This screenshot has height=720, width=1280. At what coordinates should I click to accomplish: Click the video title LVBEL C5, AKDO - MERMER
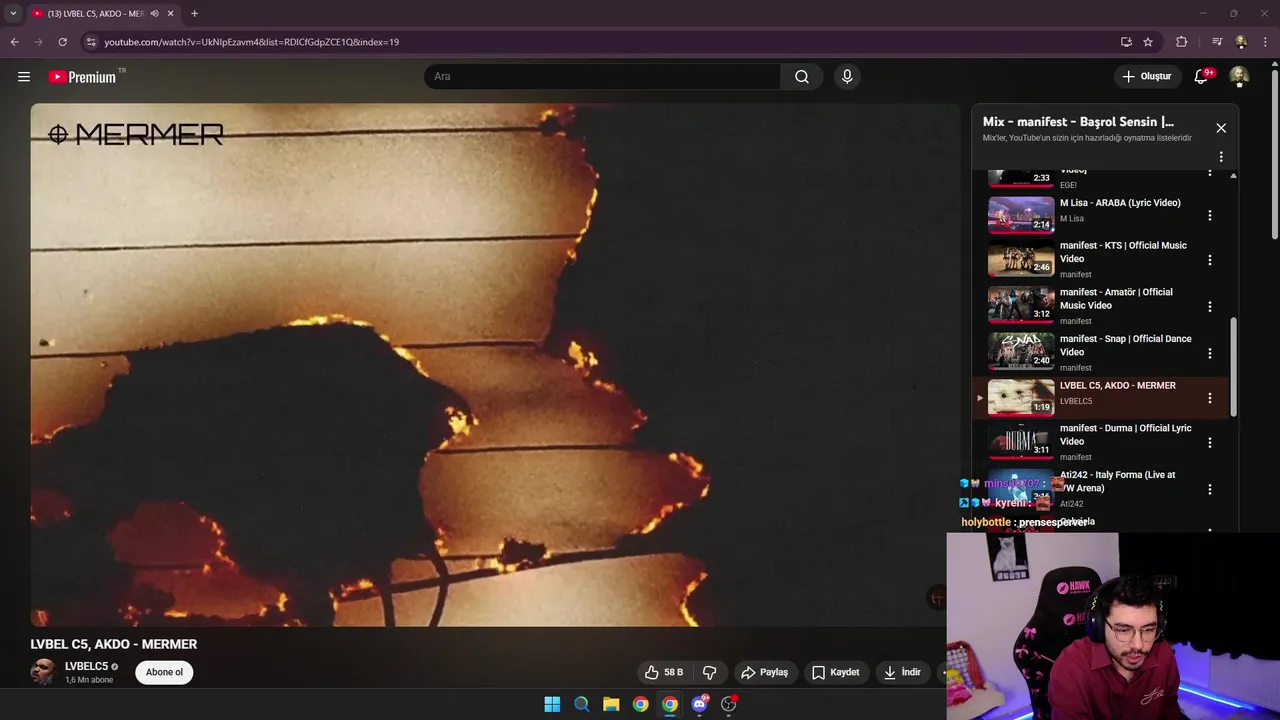114,645
